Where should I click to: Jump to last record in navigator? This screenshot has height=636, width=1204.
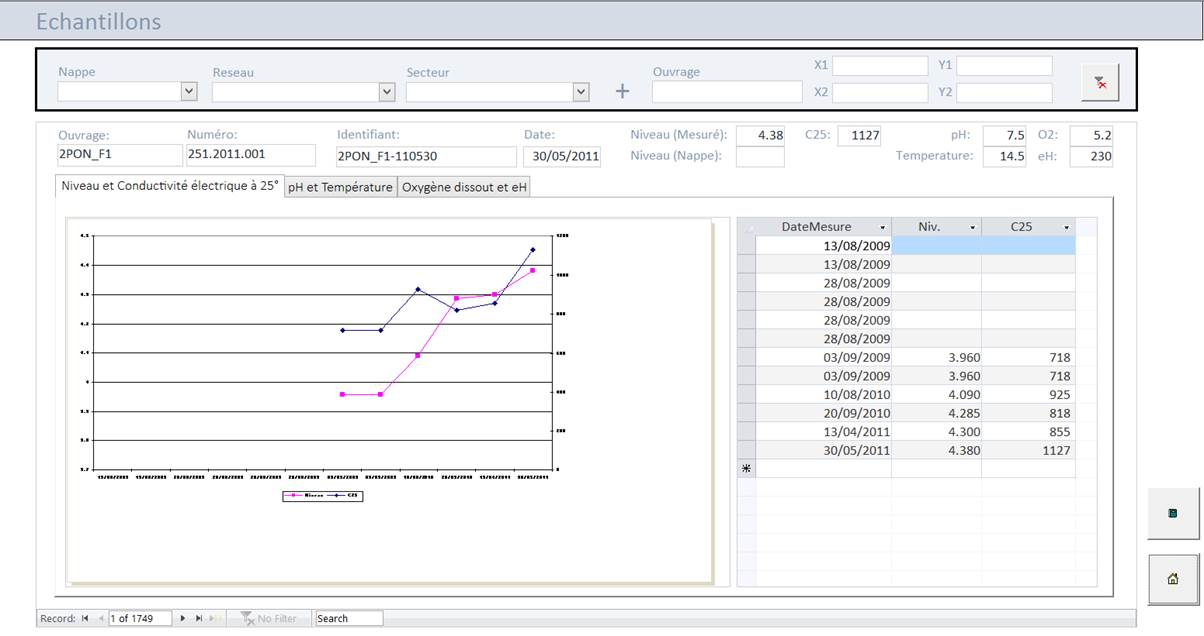[199, 619]
